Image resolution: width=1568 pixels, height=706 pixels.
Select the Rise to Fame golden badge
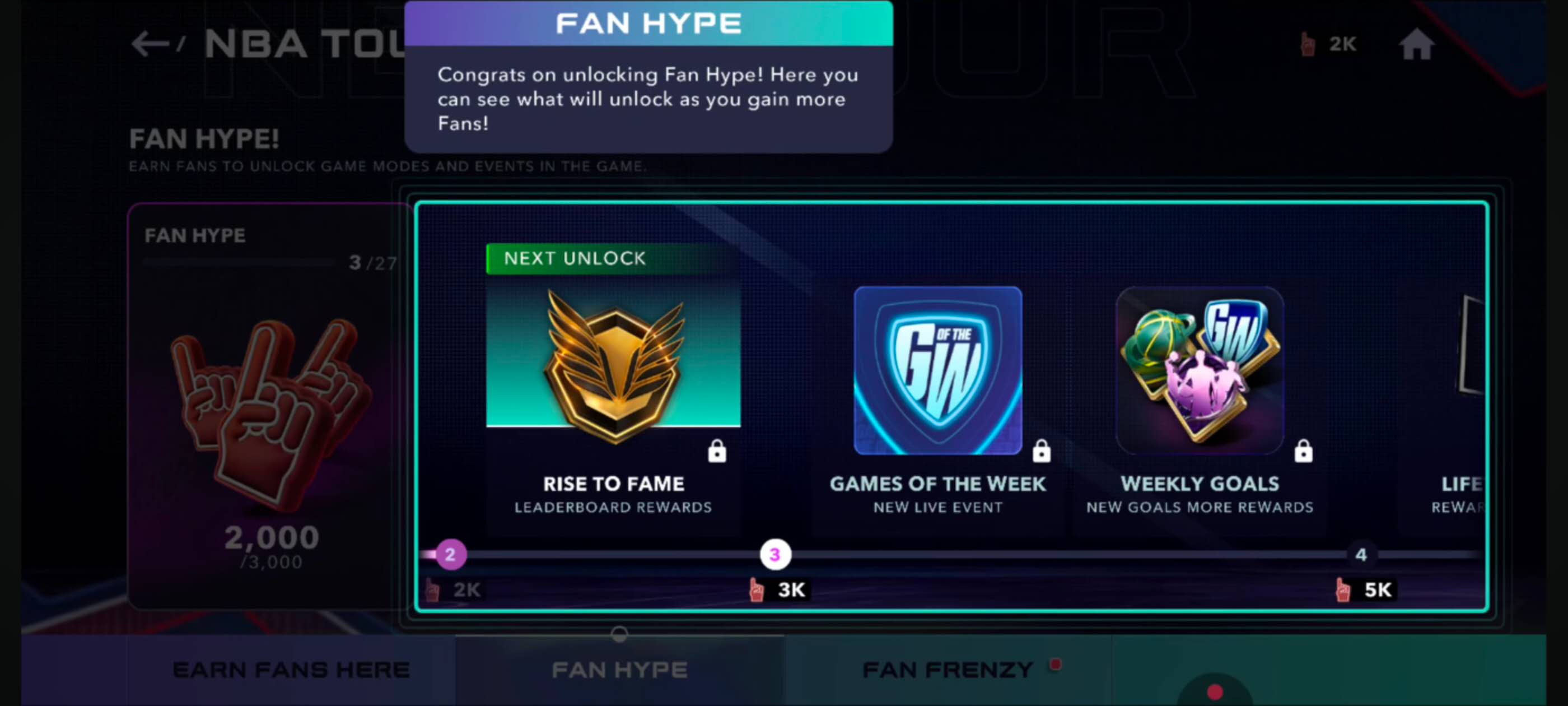(614, 365)
